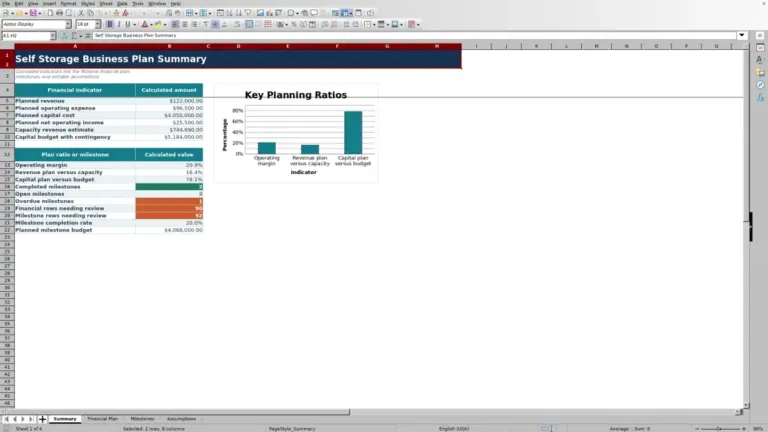The height and width of the screenshot is (432, 768).
Task: Toggle align right for cell
Action: click(x=194, y=24)
